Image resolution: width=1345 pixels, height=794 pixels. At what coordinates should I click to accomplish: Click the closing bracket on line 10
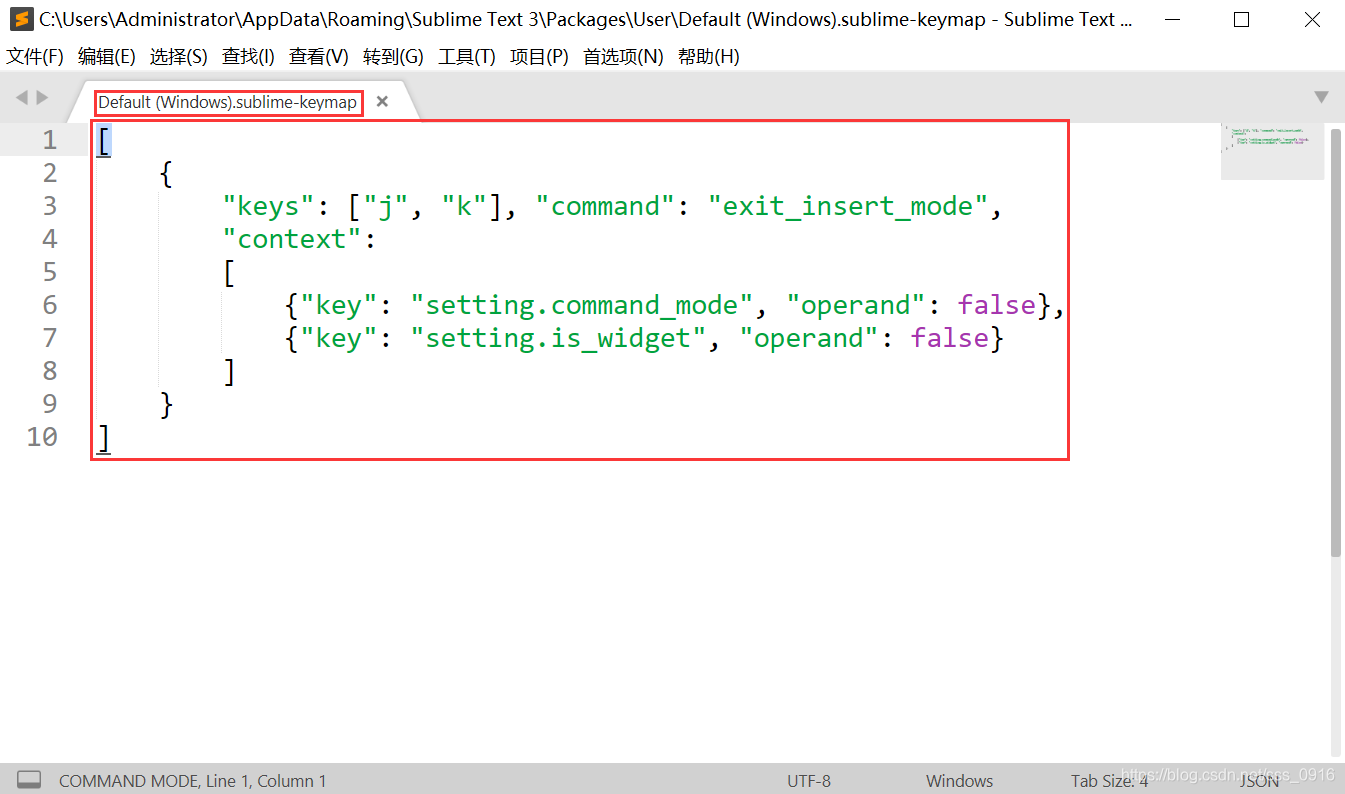[104, 437]
